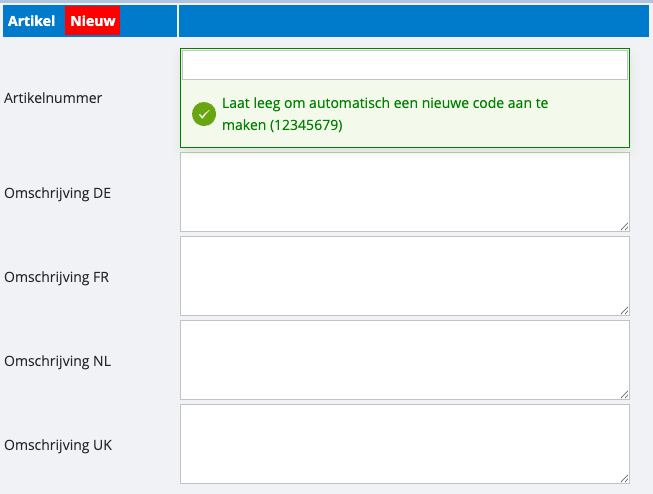
Task: Click inside the Omschrijving DE text area
Action: pyautogui.click(x=404, y=192)
